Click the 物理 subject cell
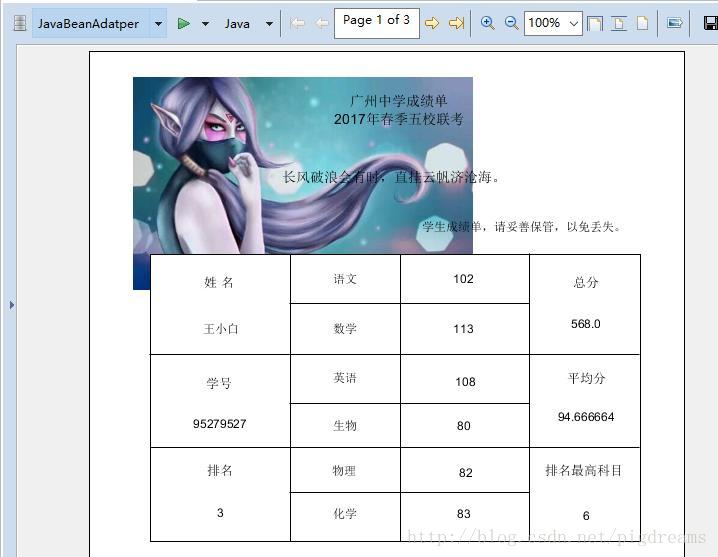This screenshot has width=718, height=557. point(344,470)
